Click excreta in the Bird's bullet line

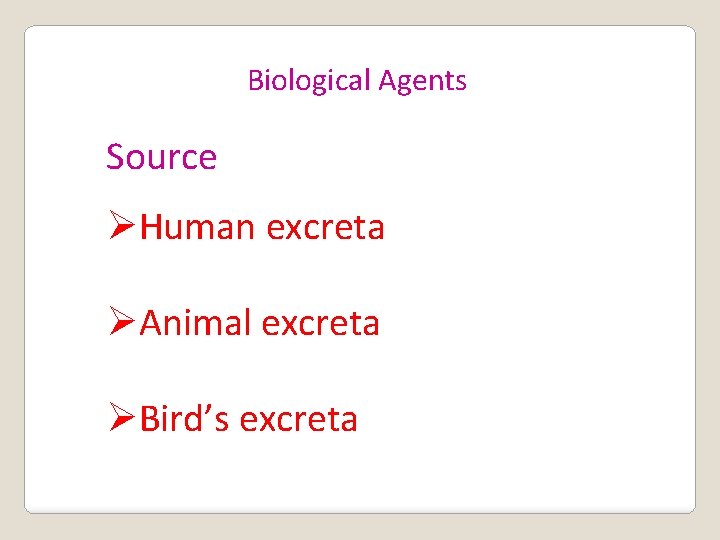tap(298, 420)
